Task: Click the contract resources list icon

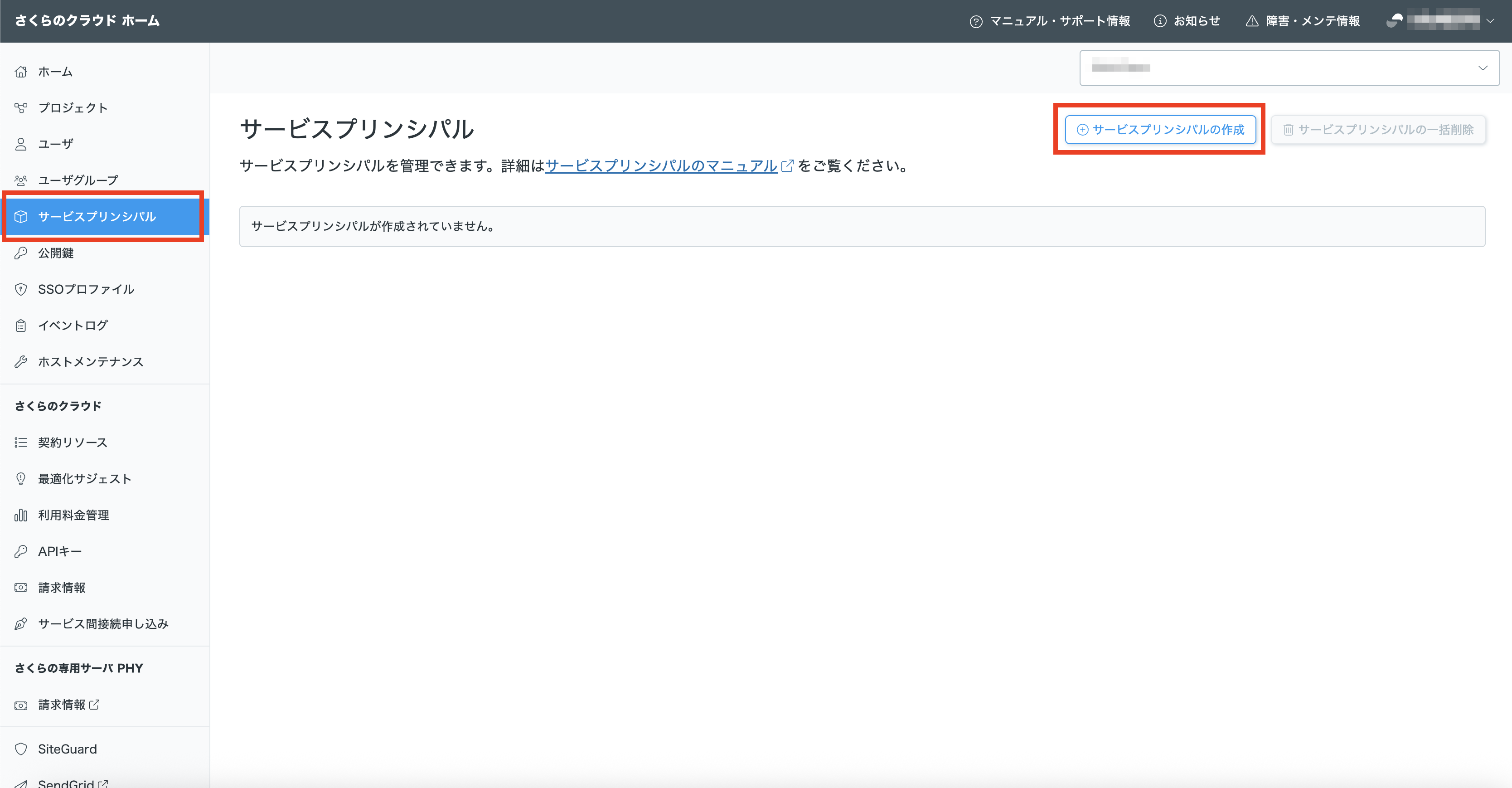Action: [21, 443]
